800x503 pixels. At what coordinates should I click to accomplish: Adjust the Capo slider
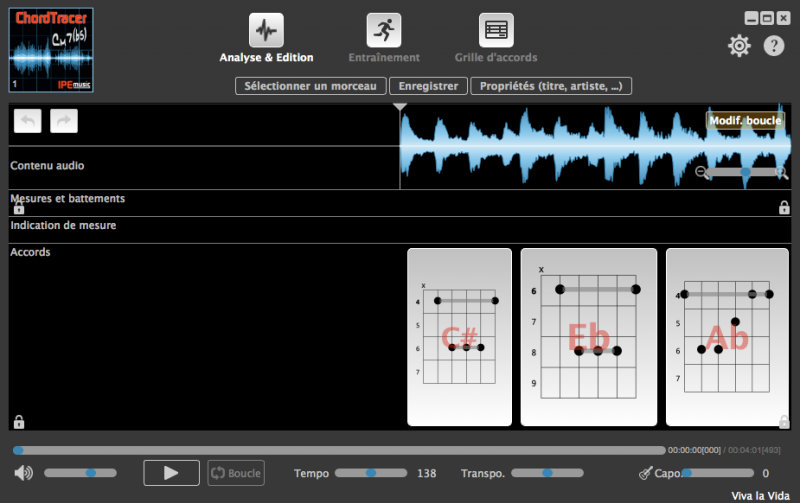tap(717, 473)
